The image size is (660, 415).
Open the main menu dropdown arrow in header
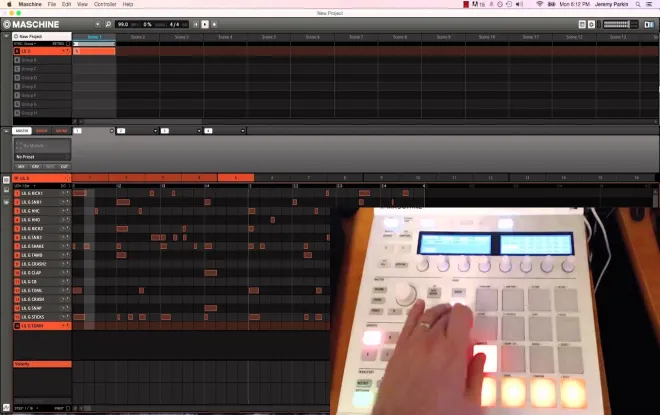point(98,24)
